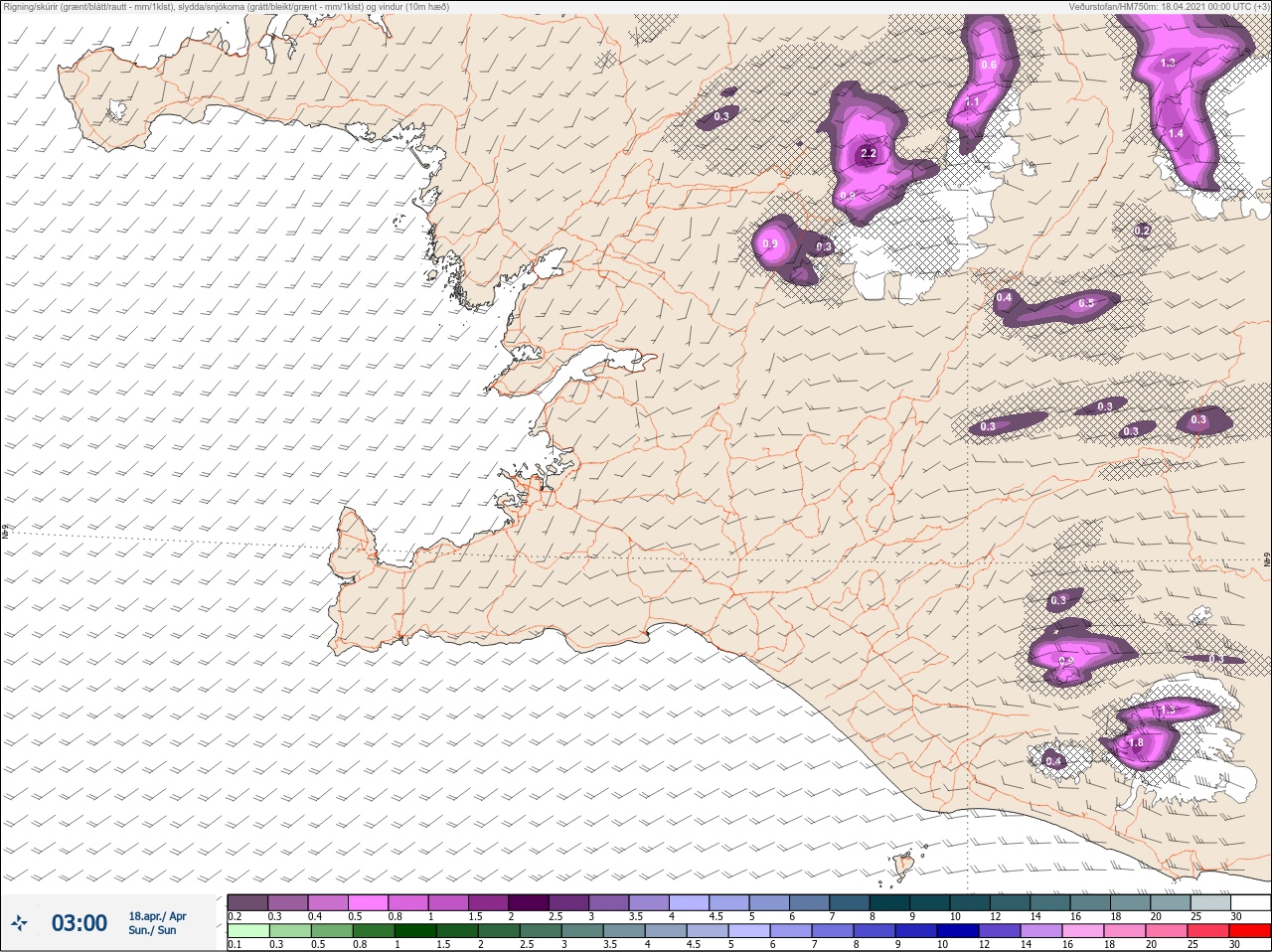1272x952 pixels.
Task: Pick lower legend red swatch labeled 30
Action: pos(1251,930)
